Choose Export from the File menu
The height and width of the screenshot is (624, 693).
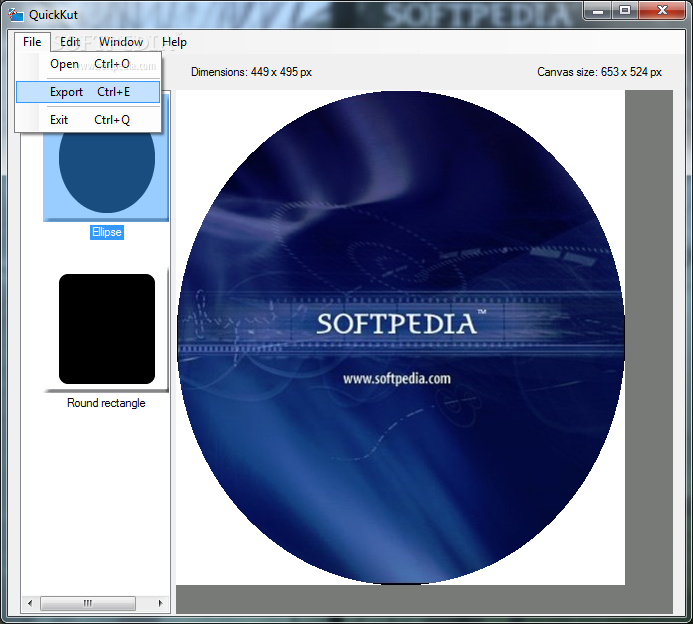tap(88, 92)
